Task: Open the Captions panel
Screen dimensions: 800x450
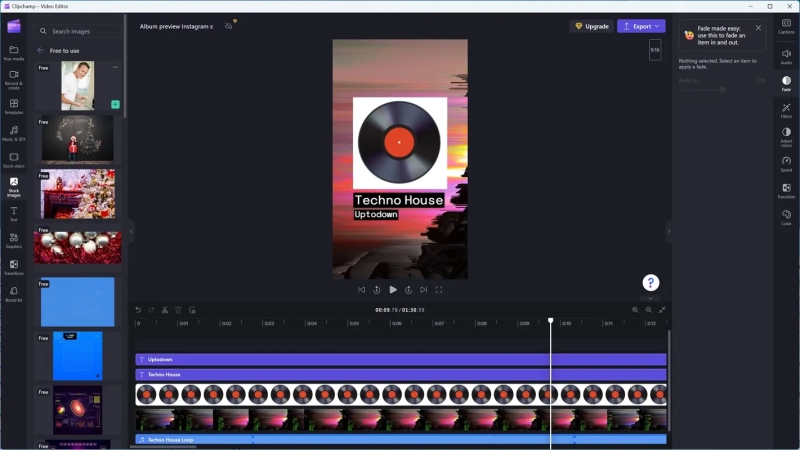Action: 786,27
